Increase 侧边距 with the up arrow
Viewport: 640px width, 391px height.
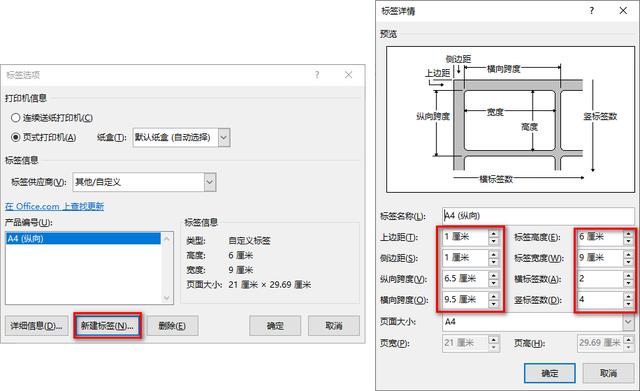coord(494,254)
